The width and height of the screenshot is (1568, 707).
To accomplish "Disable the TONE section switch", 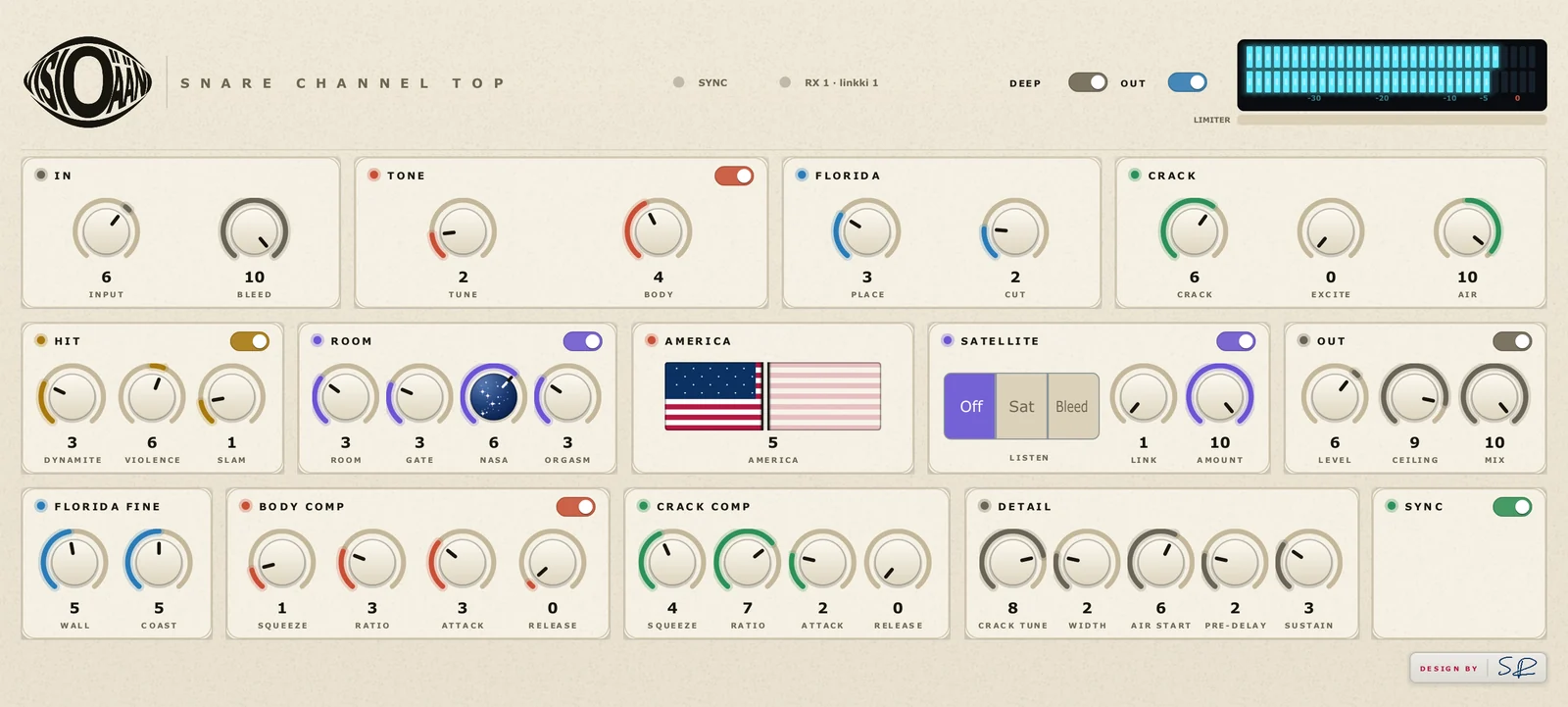I will point(734,176).
